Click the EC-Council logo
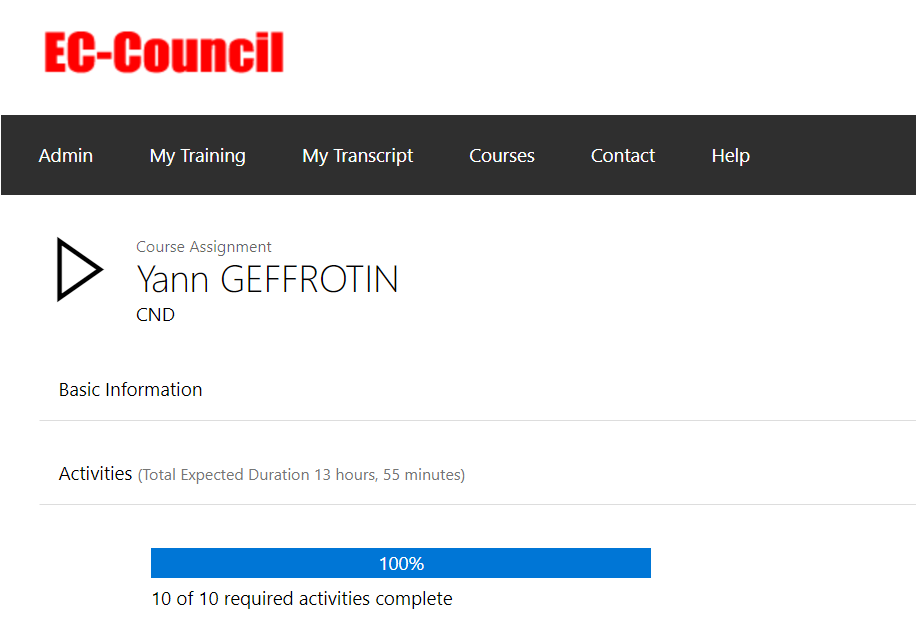The height and width of the screenshot is (636, 916). coord(164,52)
